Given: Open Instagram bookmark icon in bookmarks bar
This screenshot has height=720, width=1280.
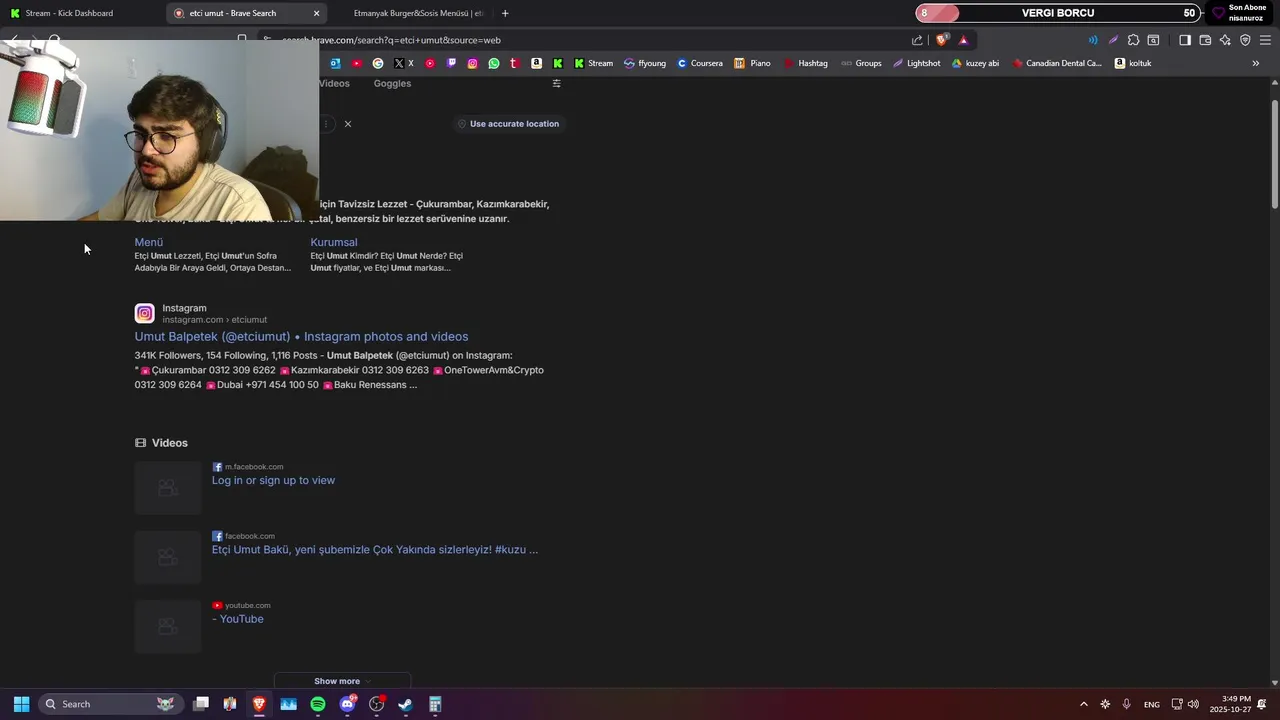Looking at the screenshot, I should (473, 63).
